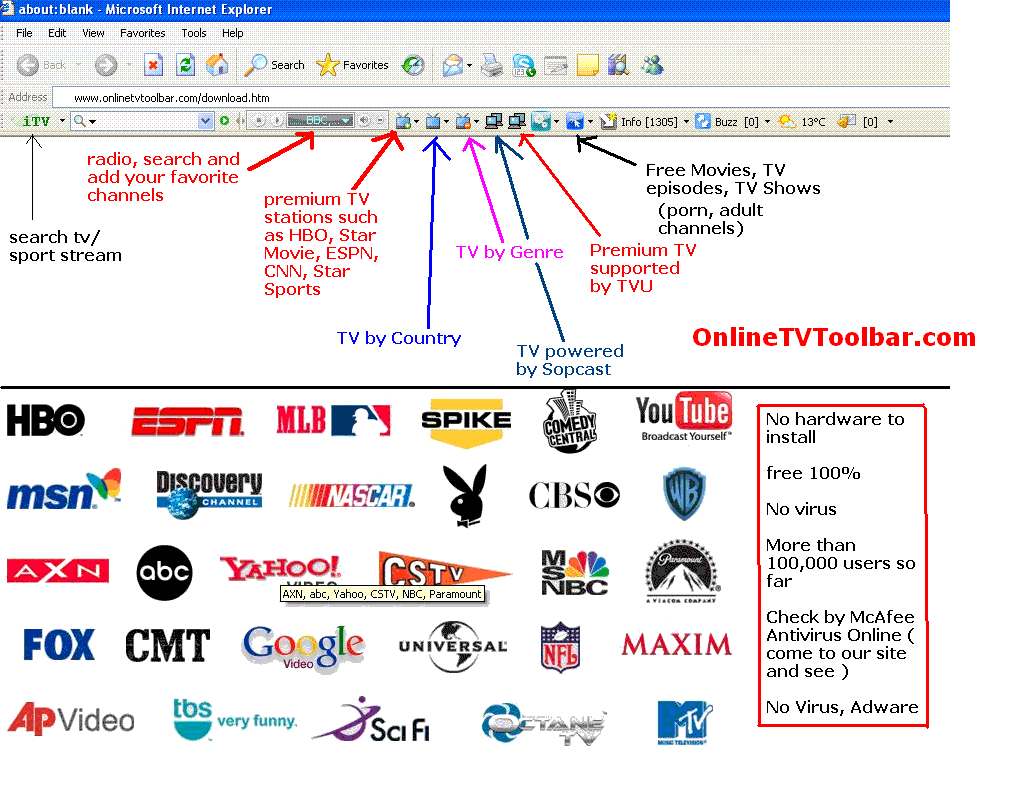Screen dimensions: 1024x800
Task: Open the Buzz [0] dropdown arrow
Action: click(767, 121)
